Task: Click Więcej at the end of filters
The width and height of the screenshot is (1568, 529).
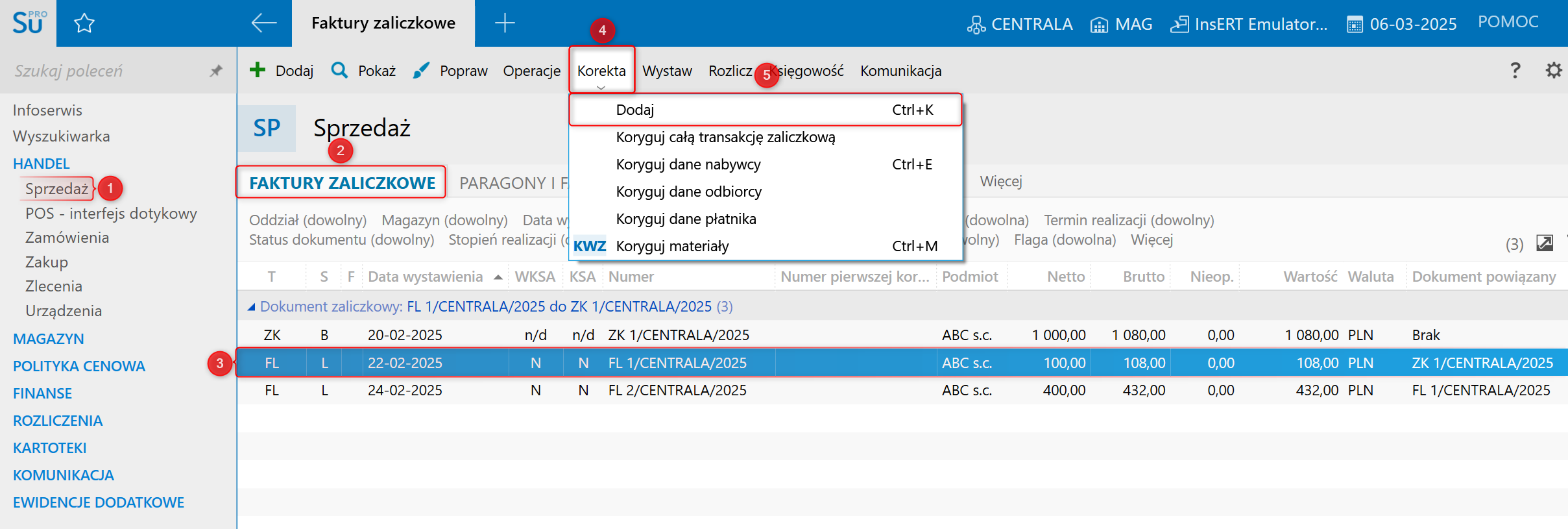Action: tap(1152, 240)
